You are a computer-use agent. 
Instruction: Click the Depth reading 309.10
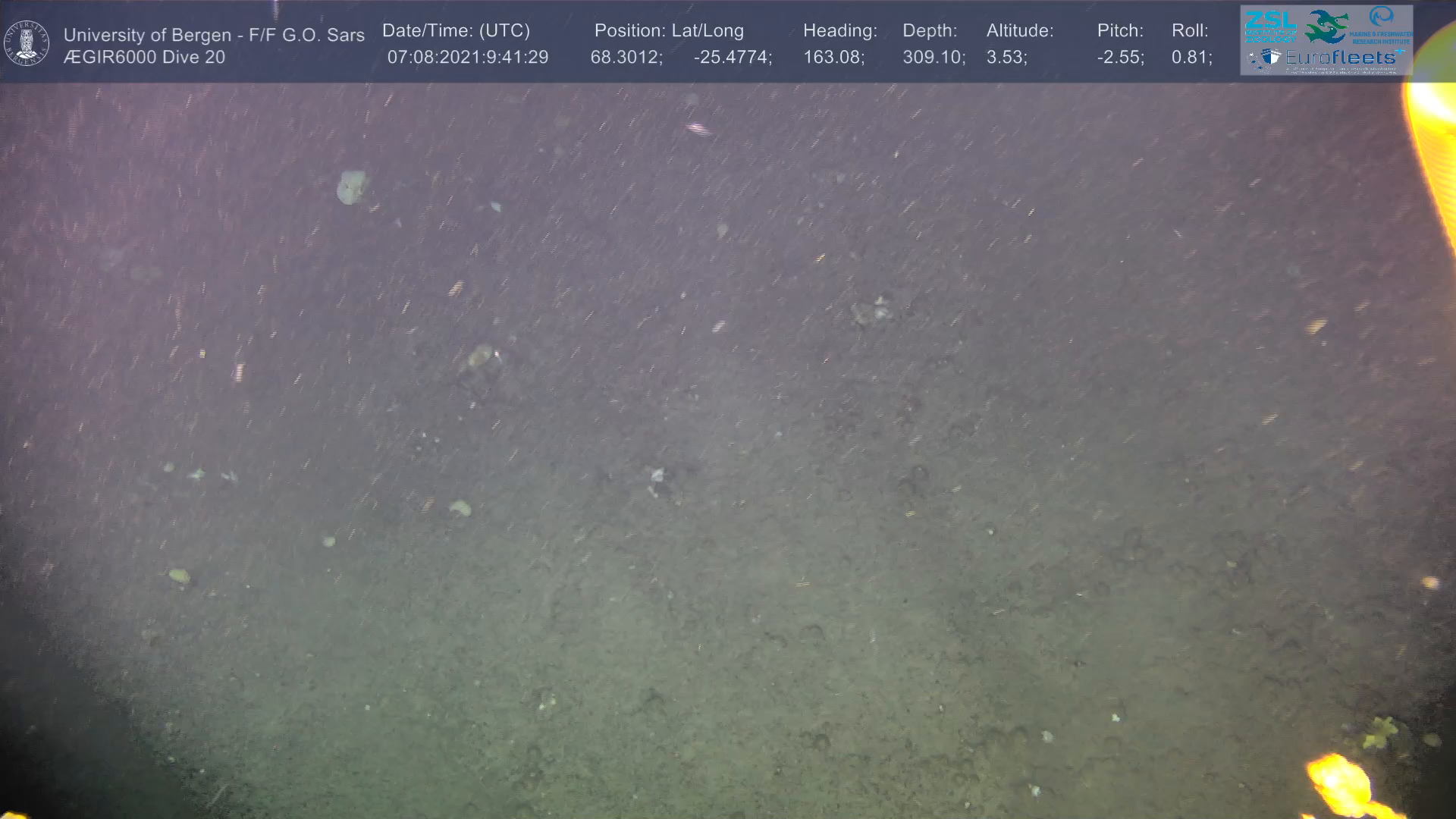tap(933, 58)
